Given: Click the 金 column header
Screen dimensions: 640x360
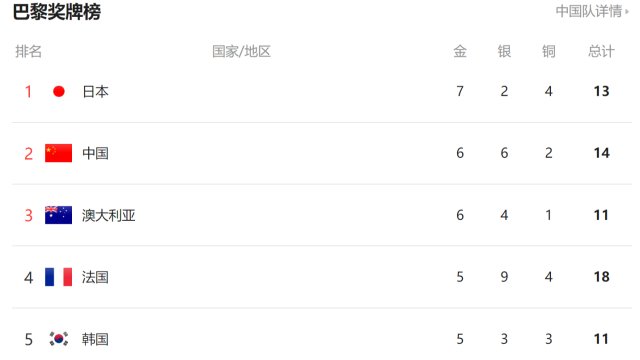Looking at the screenshot, I should click(460, 51).
